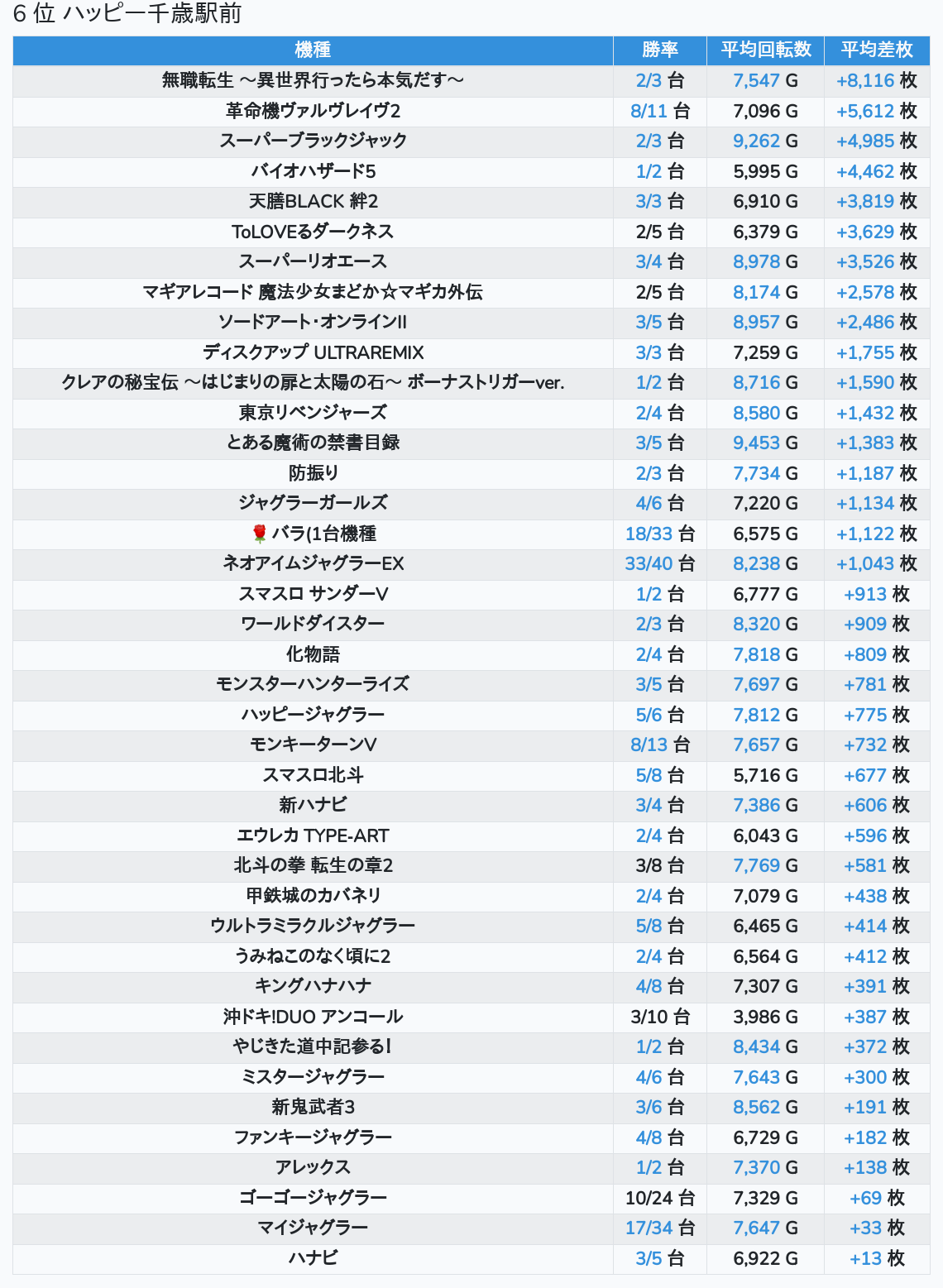This screenshot has height=1288, width=943.
Task: Open the 8,562 spins link for 新鬼武者3
Action: pyautogui.click(x=756, y=1107)
